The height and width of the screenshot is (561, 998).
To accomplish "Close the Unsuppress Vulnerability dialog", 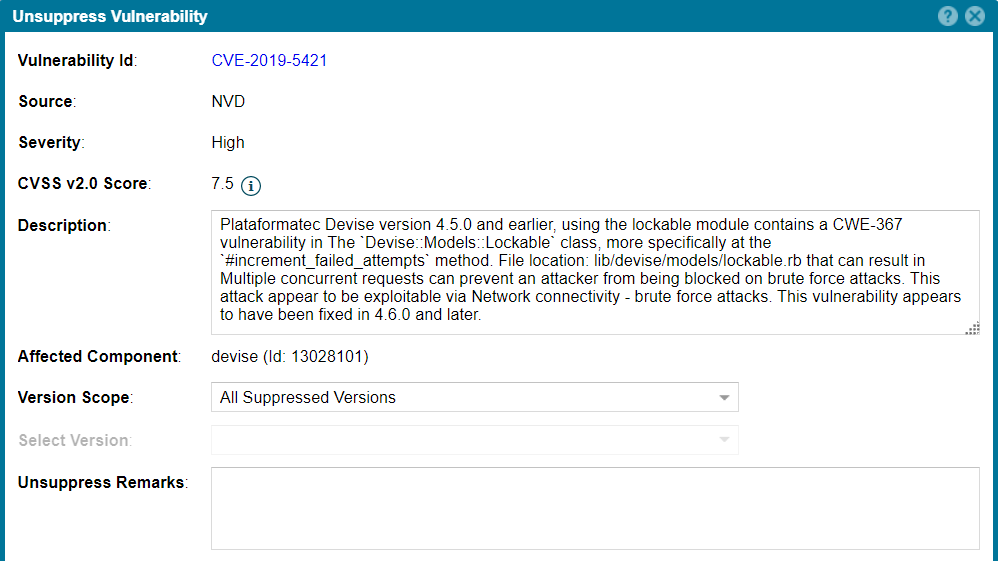I will pos(975,16).
